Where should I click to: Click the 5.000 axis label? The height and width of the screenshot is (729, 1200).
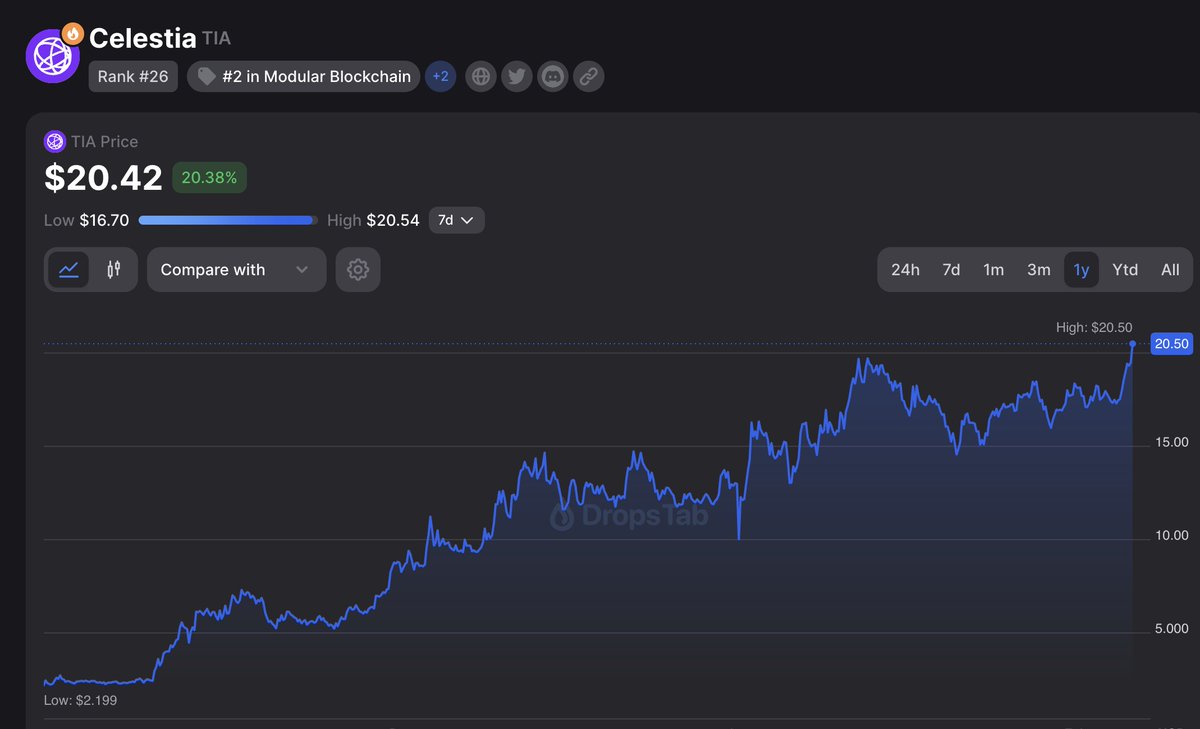click(1171, 628)
